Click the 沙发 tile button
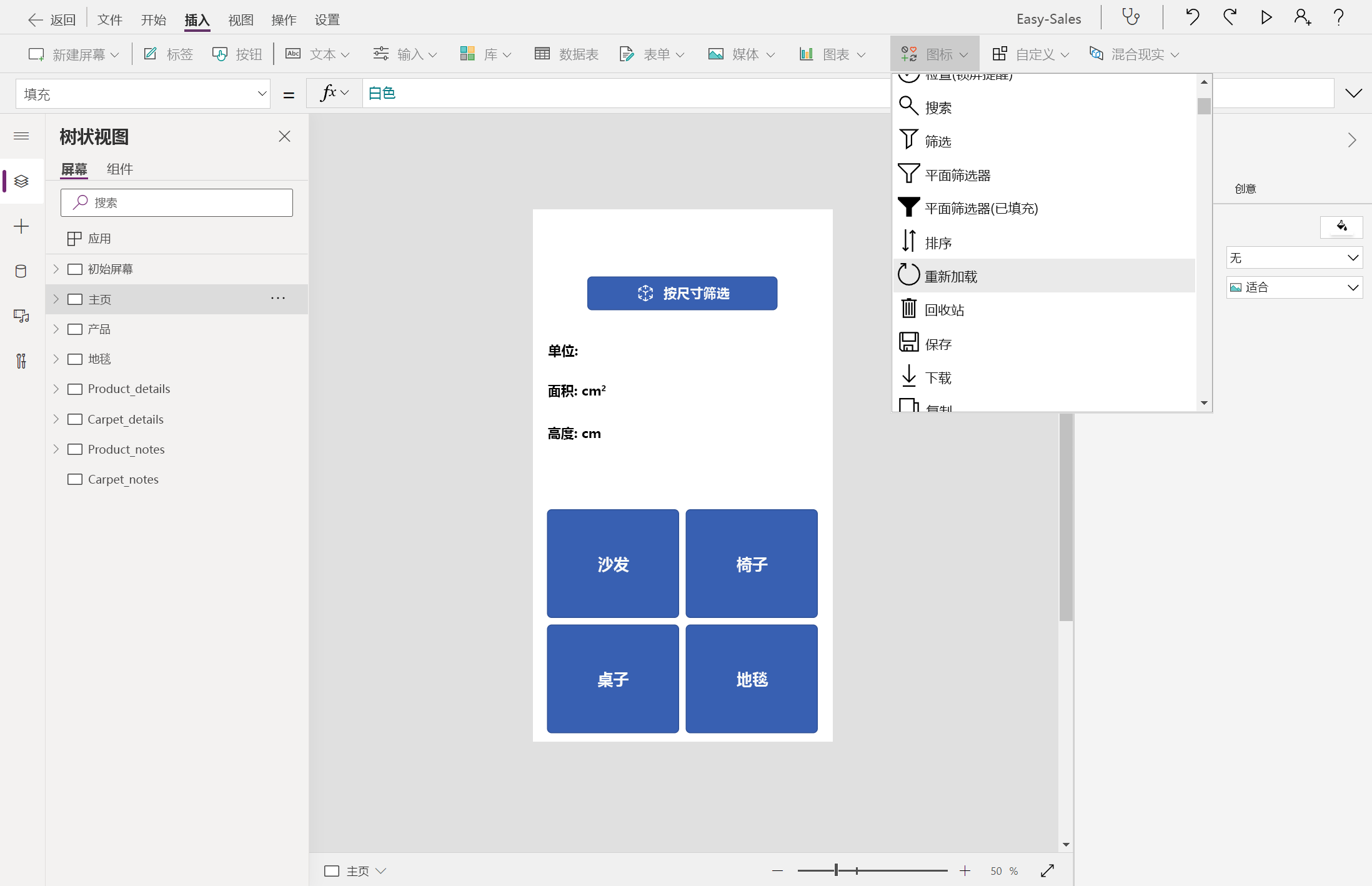Image resolution: width=1372 pixels, height=886 pixels. click(x=612, y=564)
